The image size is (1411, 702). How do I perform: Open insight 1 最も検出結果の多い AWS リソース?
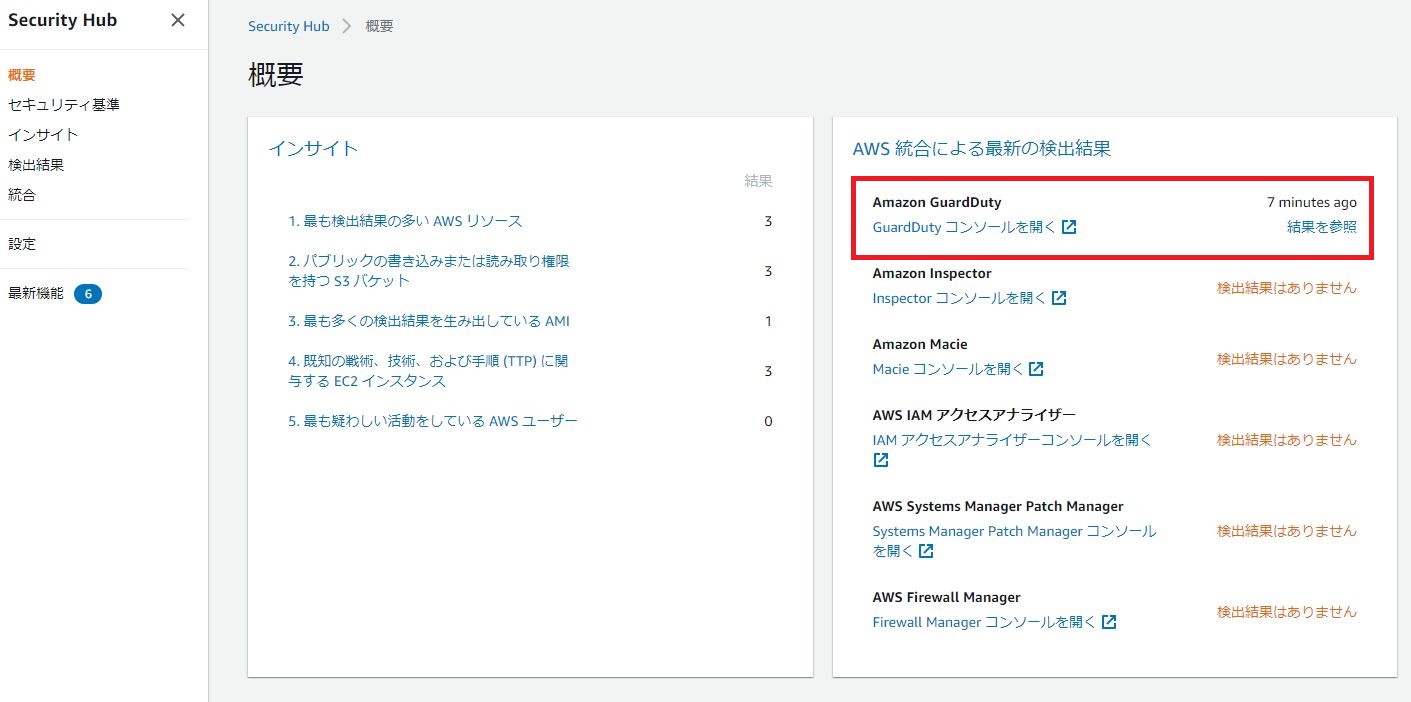405,221
